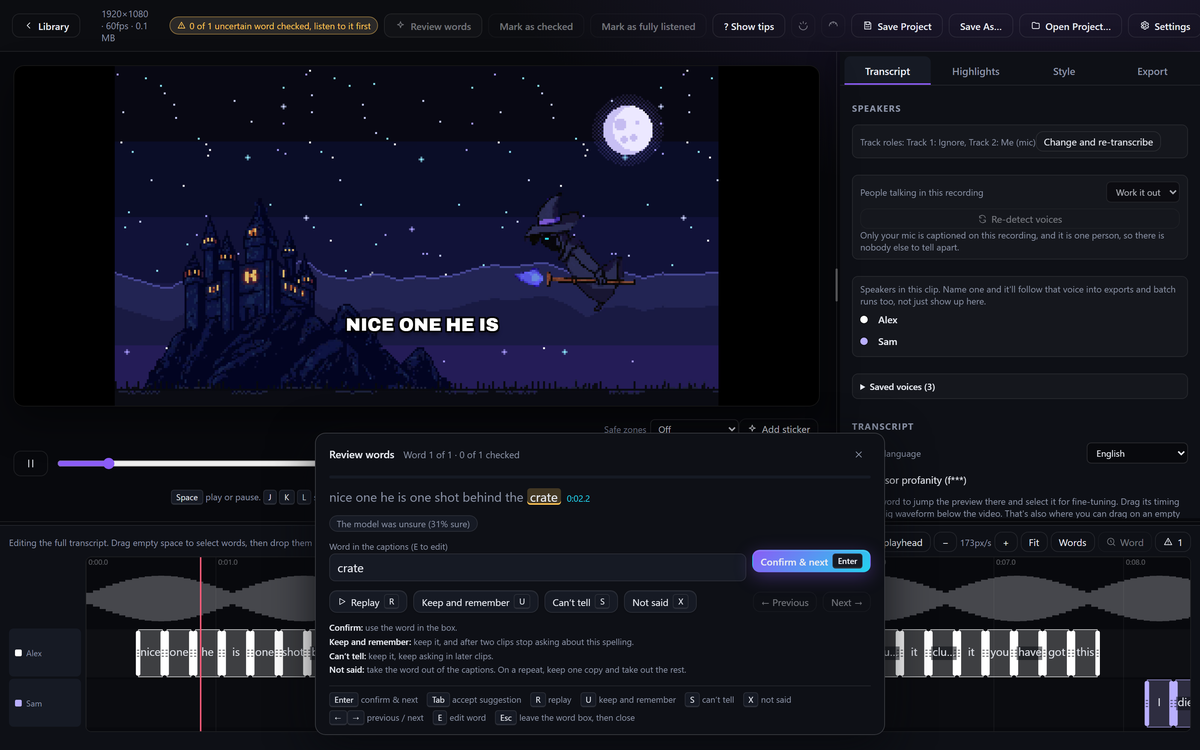Zoom out timeline with minus button

point(945,542)
